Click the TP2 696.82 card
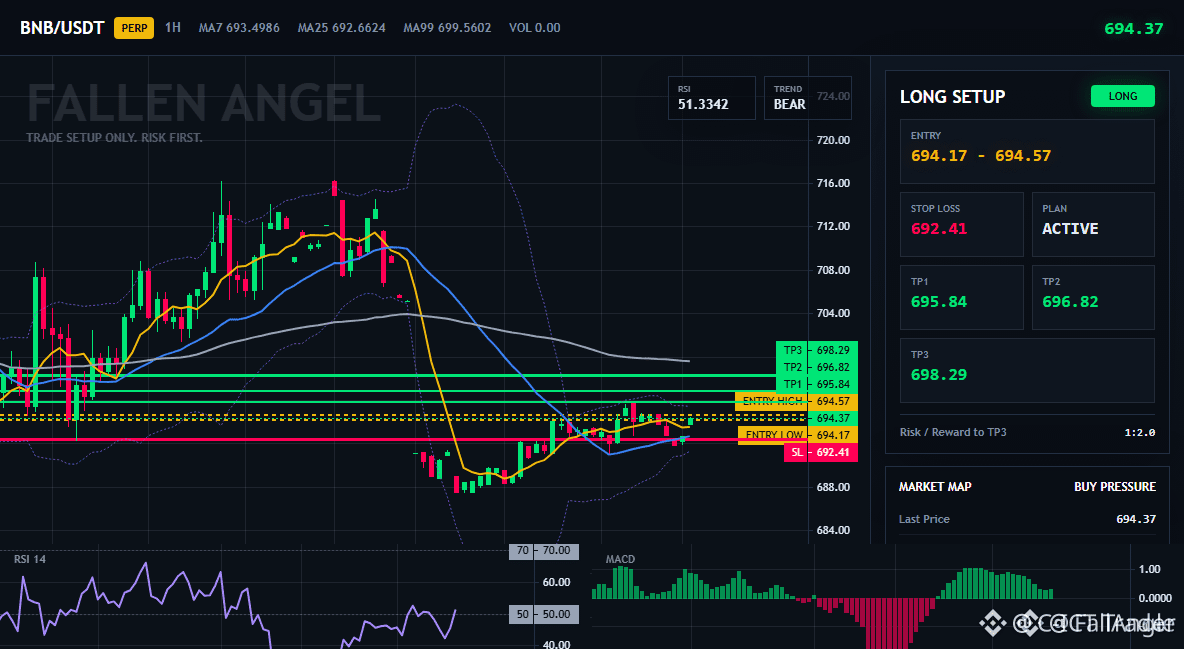This screenshot has width=1184, height=649. click(x=1093, y=297)
